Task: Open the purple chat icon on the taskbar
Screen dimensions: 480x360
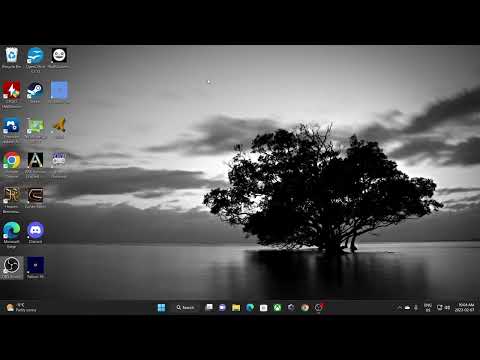Action: coord(222,308)
